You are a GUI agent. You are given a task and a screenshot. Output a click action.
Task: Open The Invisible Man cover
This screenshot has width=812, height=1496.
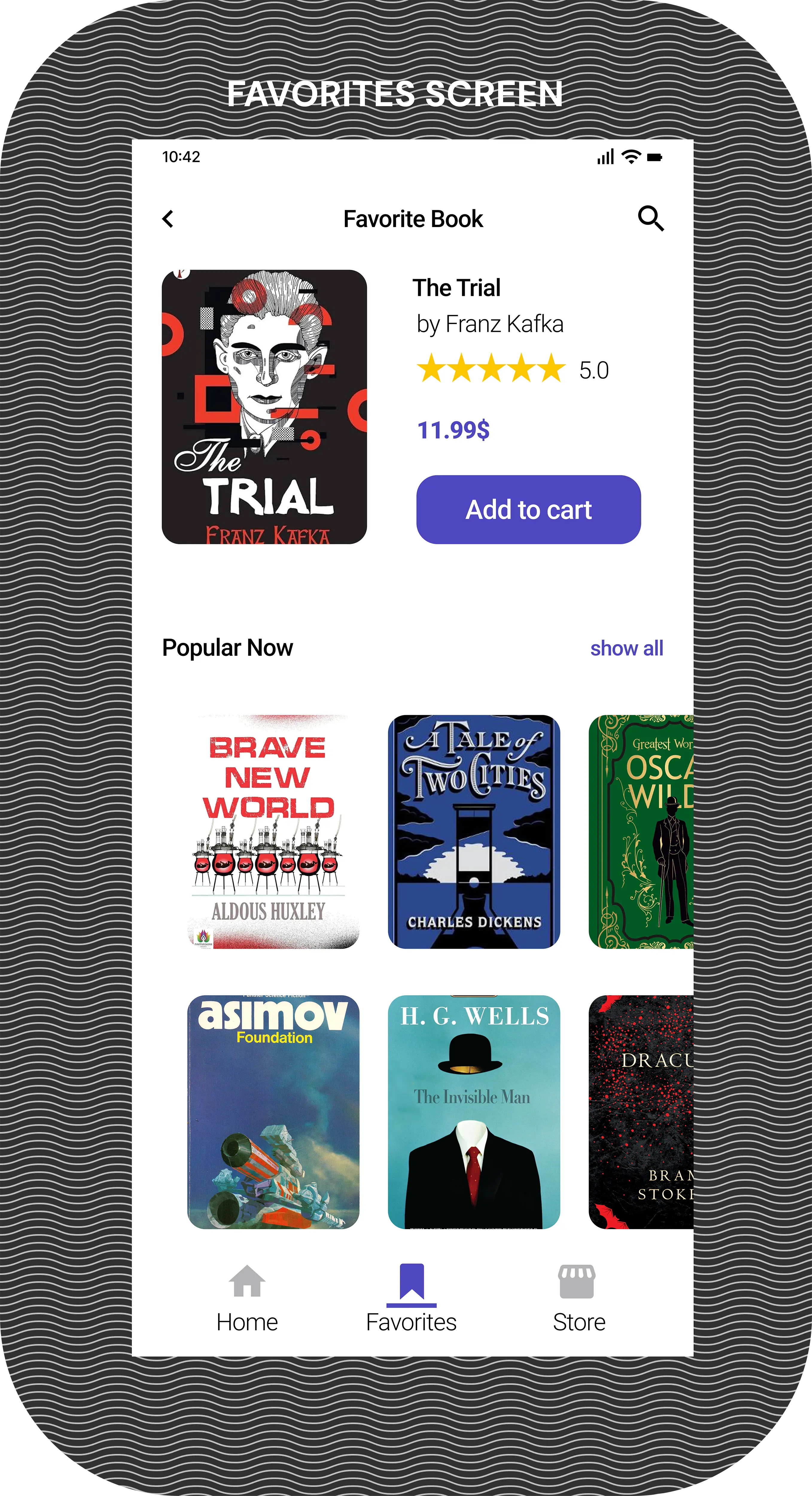[x=474, y=1112]
